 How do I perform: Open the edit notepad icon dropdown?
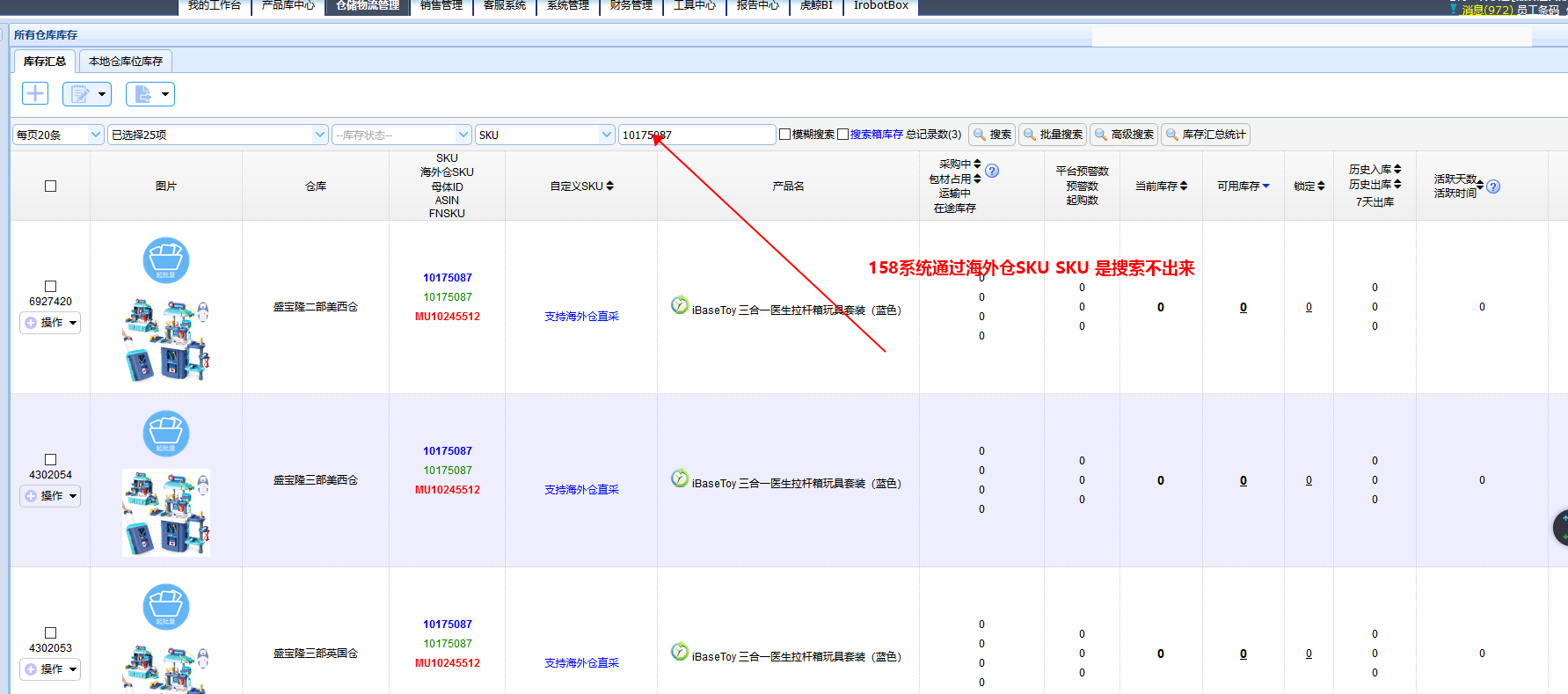coord(86,93)
